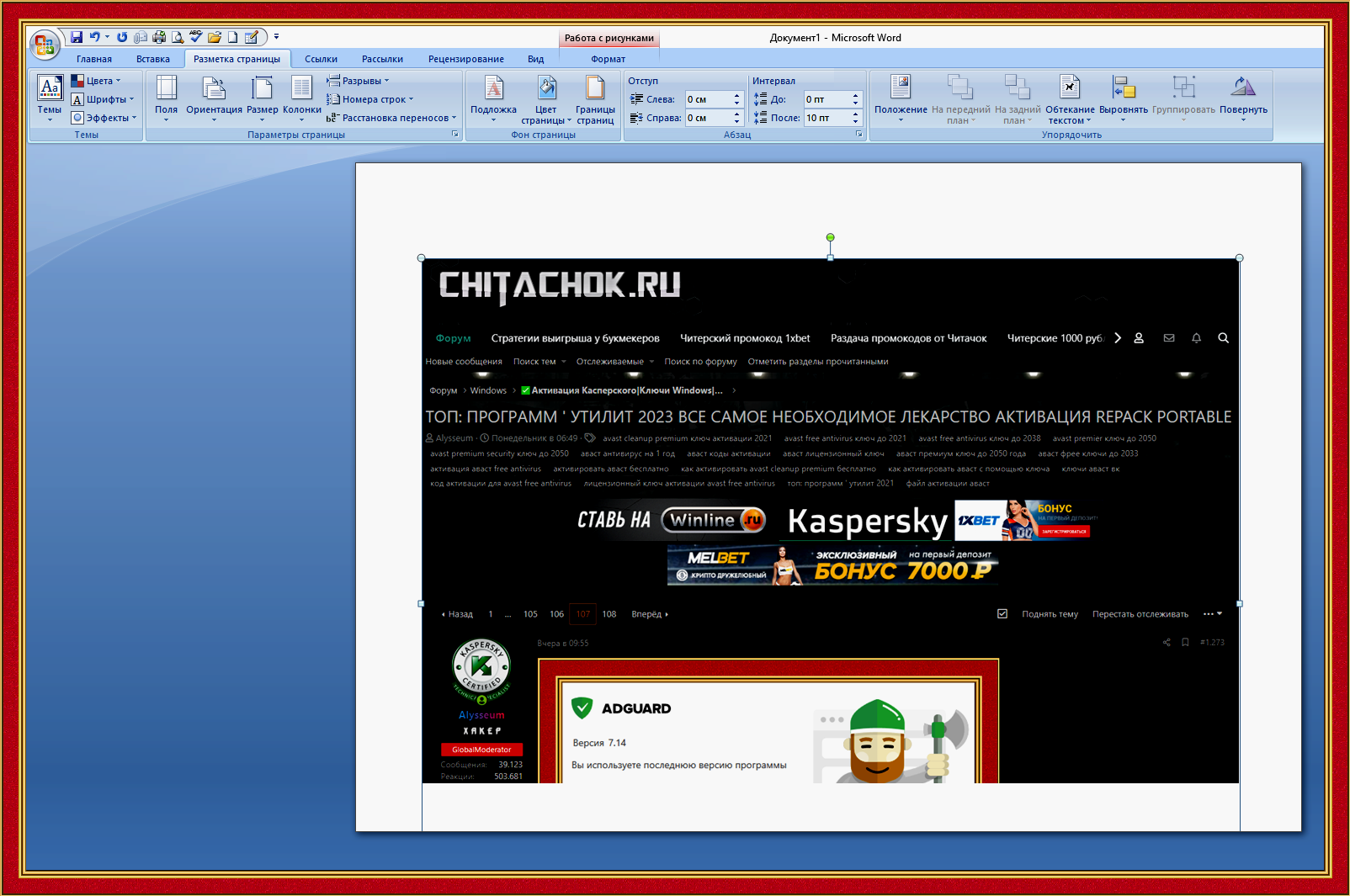Switch to the Рецензирование tab
Image resolution: width=1350 pixels, height=896 pixels.
coord(466,59)
